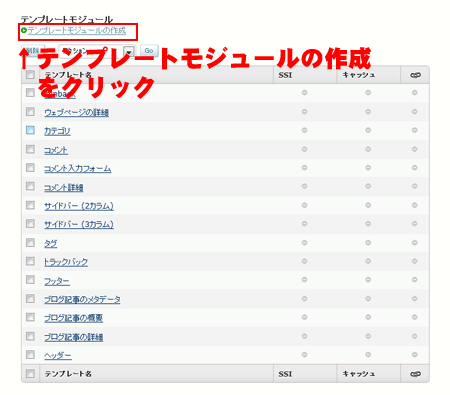Tick the checkbox next to コメント詳細
Screen dimensions: 450x395
pyautogui.click(x=30, y=186)
